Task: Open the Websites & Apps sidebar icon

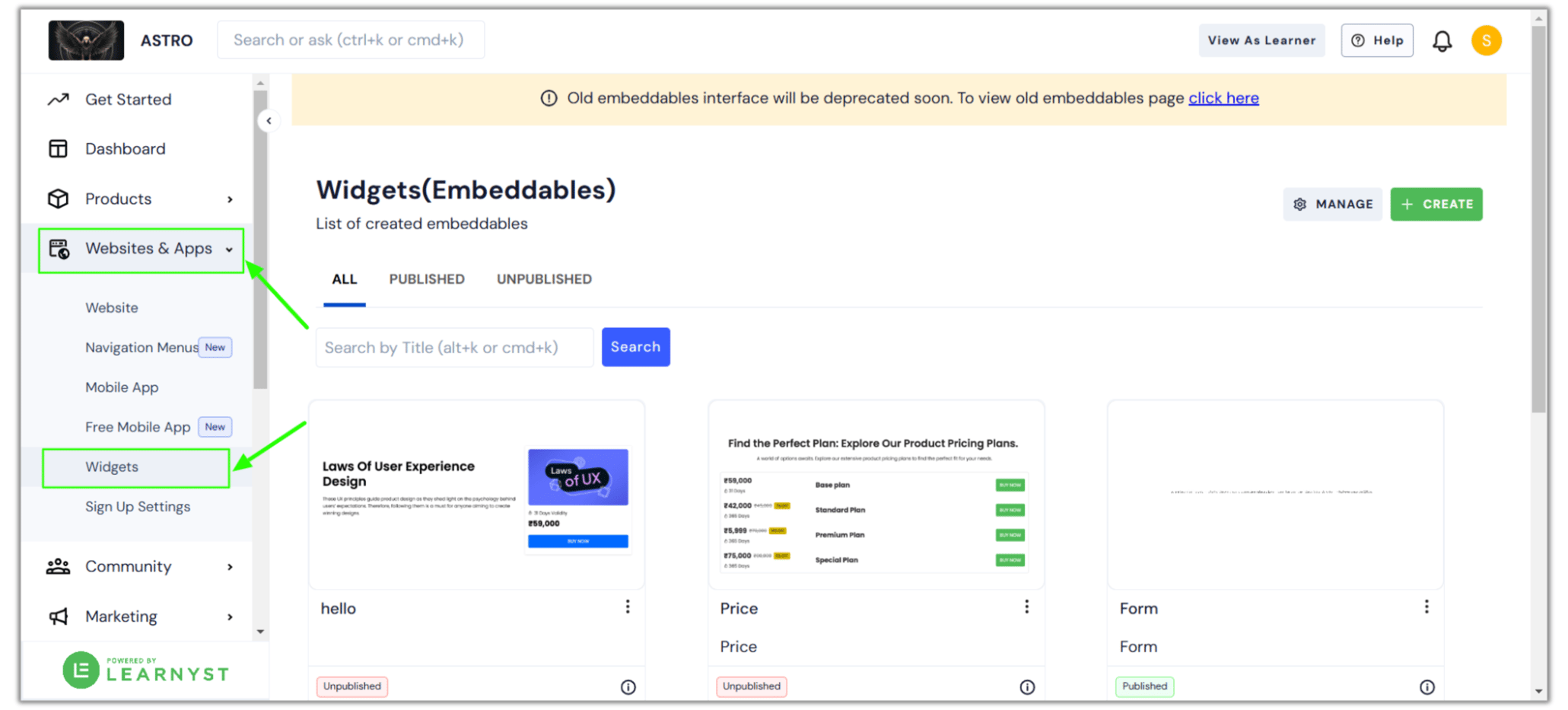Action: pyautogui.click(x=58, y=248)
